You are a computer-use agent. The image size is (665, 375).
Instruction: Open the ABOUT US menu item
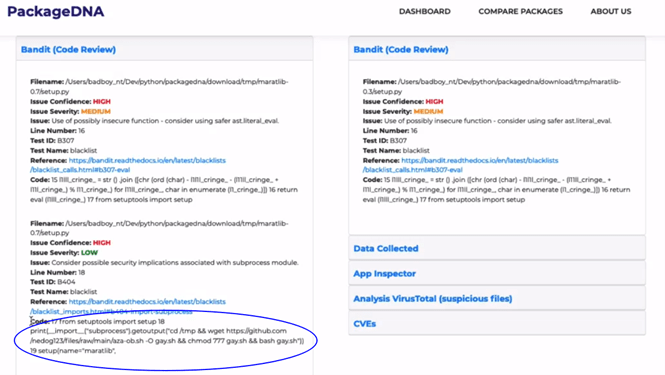[x=611, y=11]
